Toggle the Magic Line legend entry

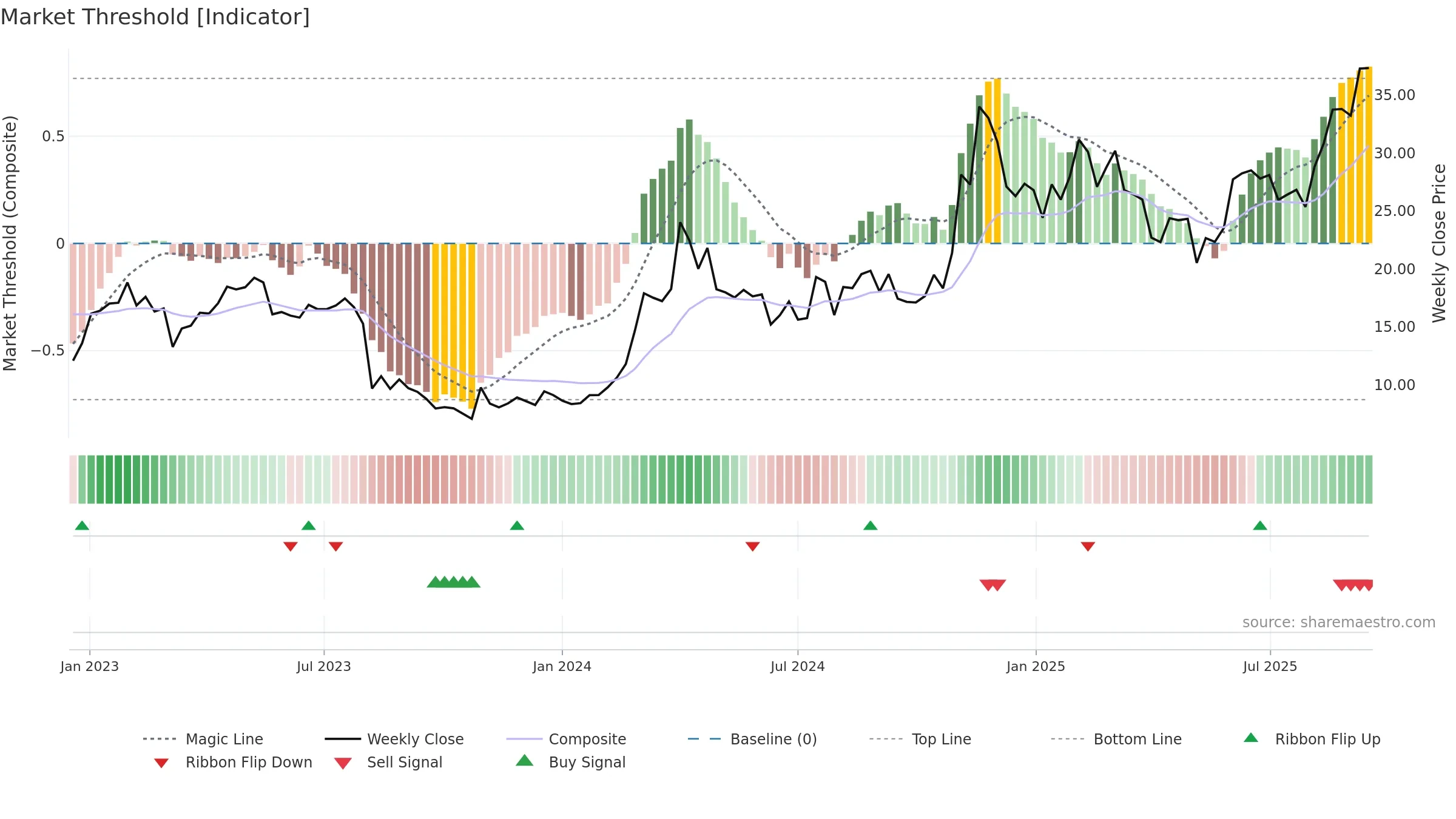203,739
